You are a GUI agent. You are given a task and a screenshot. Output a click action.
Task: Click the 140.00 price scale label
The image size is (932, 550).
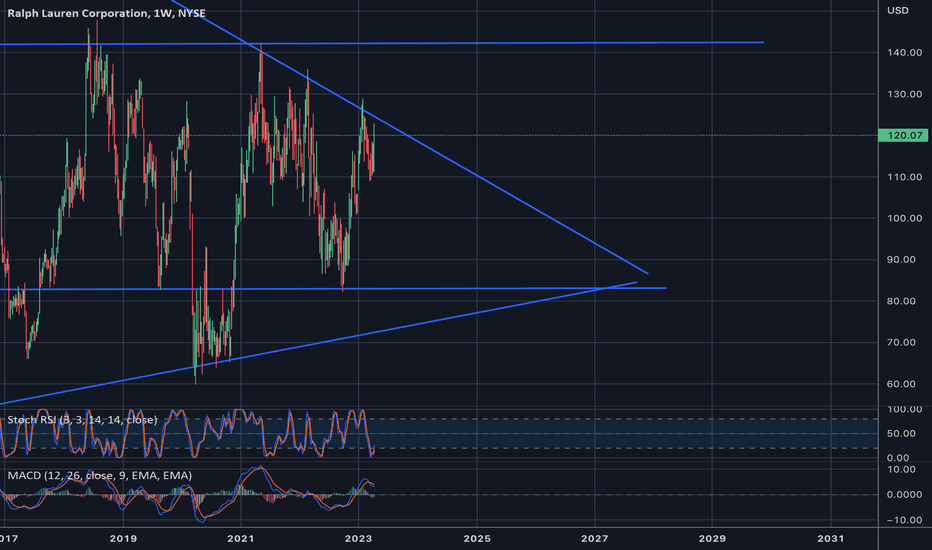click(905, 52)
